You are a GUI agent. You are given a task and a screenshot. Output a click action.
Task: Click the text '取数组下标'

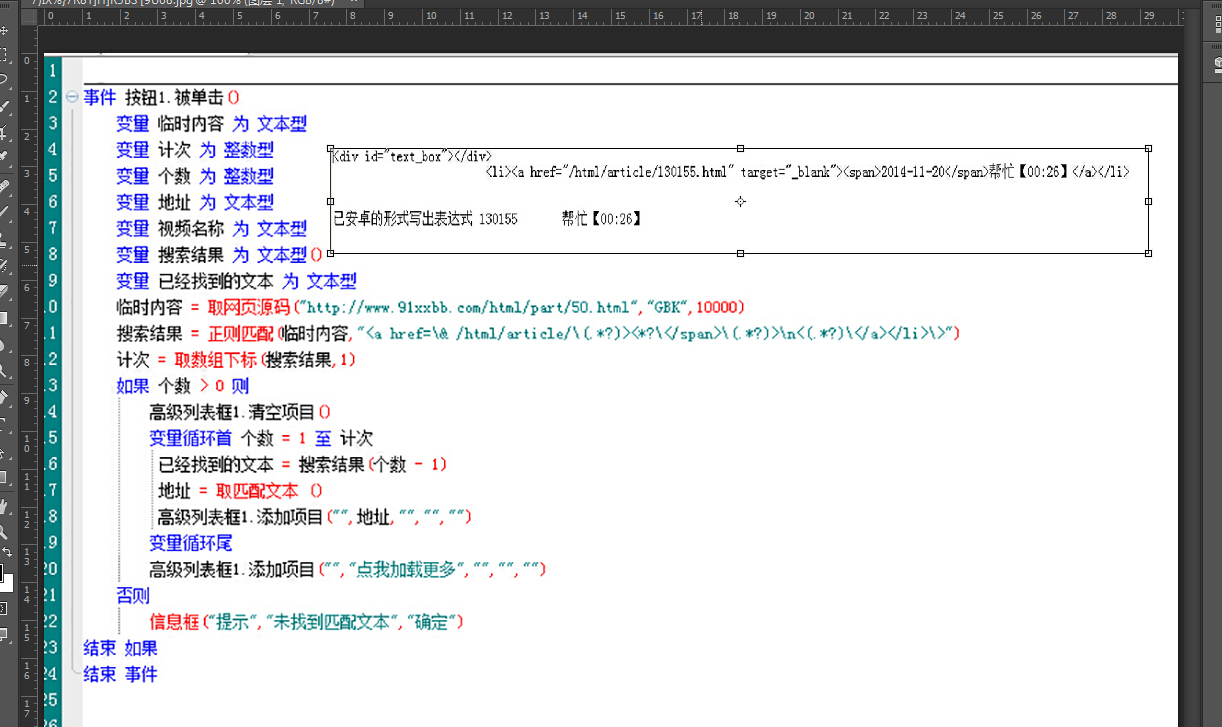pos(215,359)
